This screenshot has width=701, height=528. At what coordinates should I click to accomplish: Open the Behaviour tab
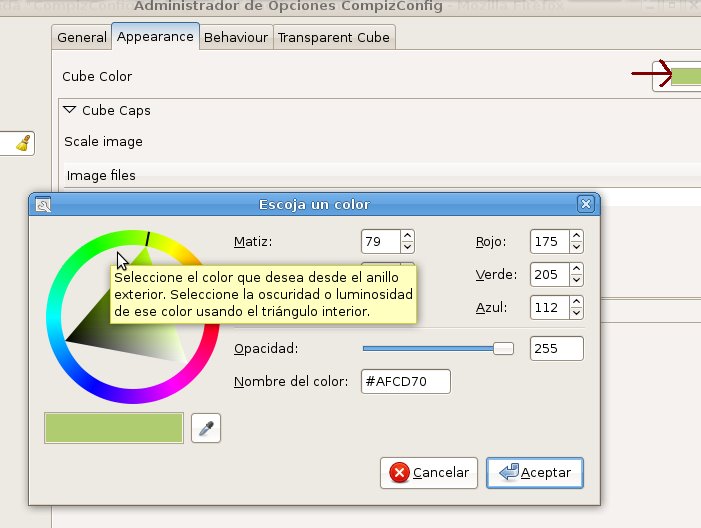pos(236,37)
